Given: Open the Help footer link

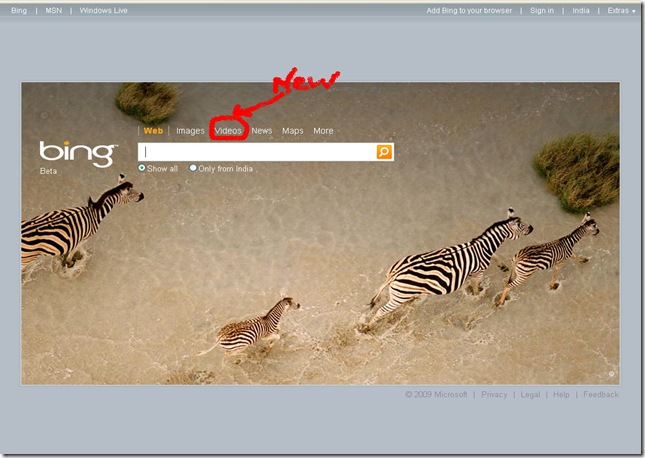Looking at the screenshot, I should (x=561, y=394).
